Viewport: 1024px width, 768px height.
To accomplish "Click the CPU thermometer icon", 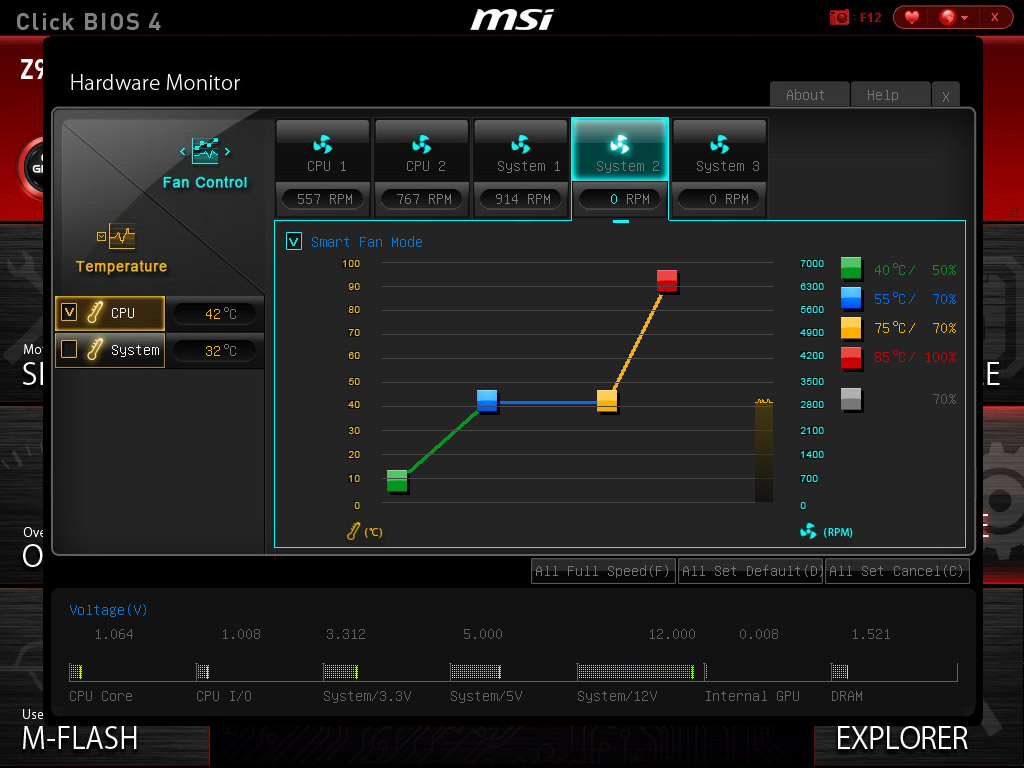I will [x=95, y=312].
